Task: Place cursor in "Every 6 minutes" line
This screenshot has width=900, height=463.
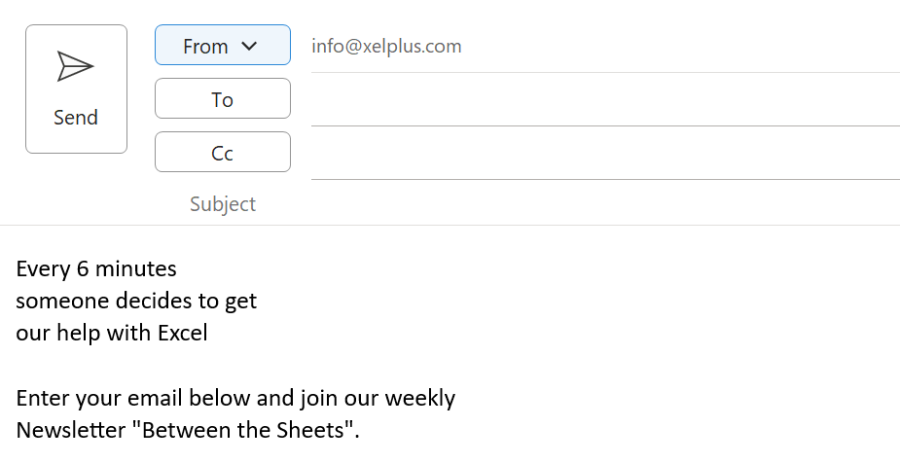Action: 96,269
